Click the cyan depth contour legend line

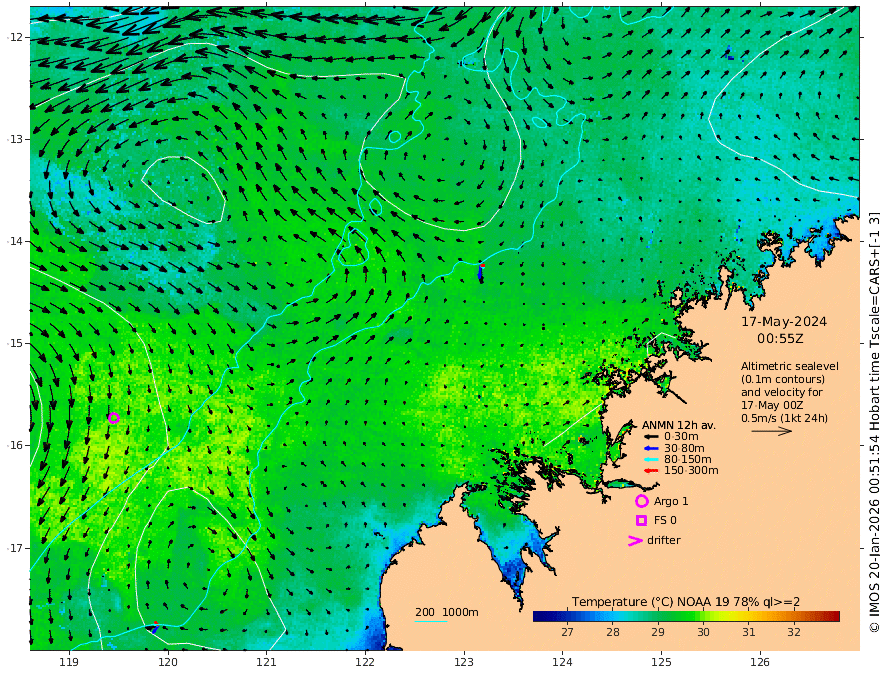[x=431, y=621]
